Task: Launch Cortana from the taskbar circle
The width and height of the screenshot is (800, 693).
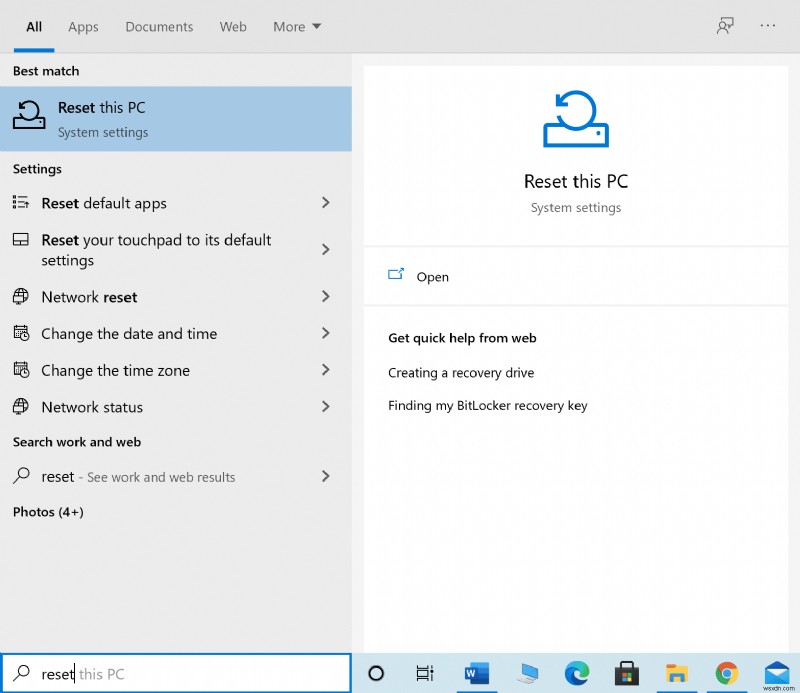Action: pos(377,673)
